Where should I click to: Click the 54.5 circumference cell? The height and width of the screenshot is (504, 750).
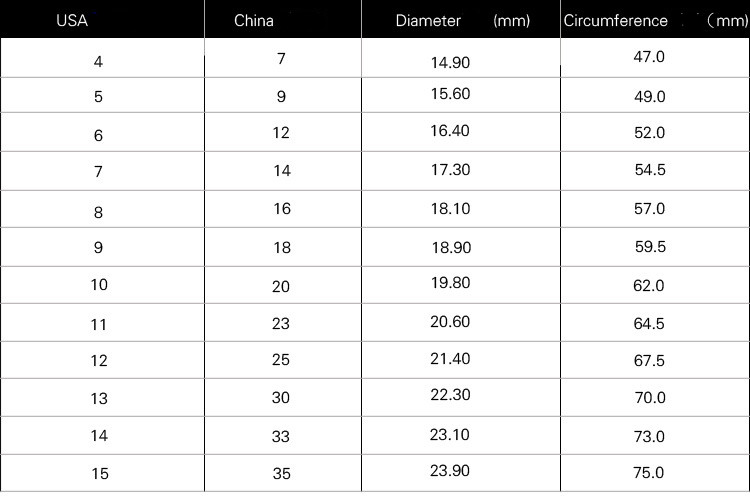(x=649, y=170)
